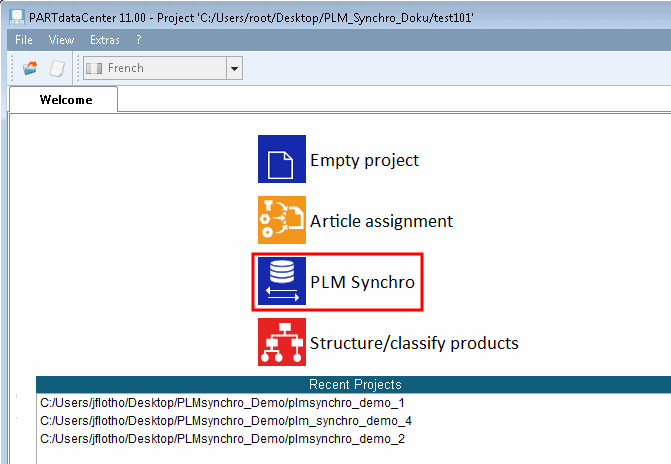Screen dimensions: 671x464
Task: Select the Structure/classify products text label
Action: pos(414,343)
